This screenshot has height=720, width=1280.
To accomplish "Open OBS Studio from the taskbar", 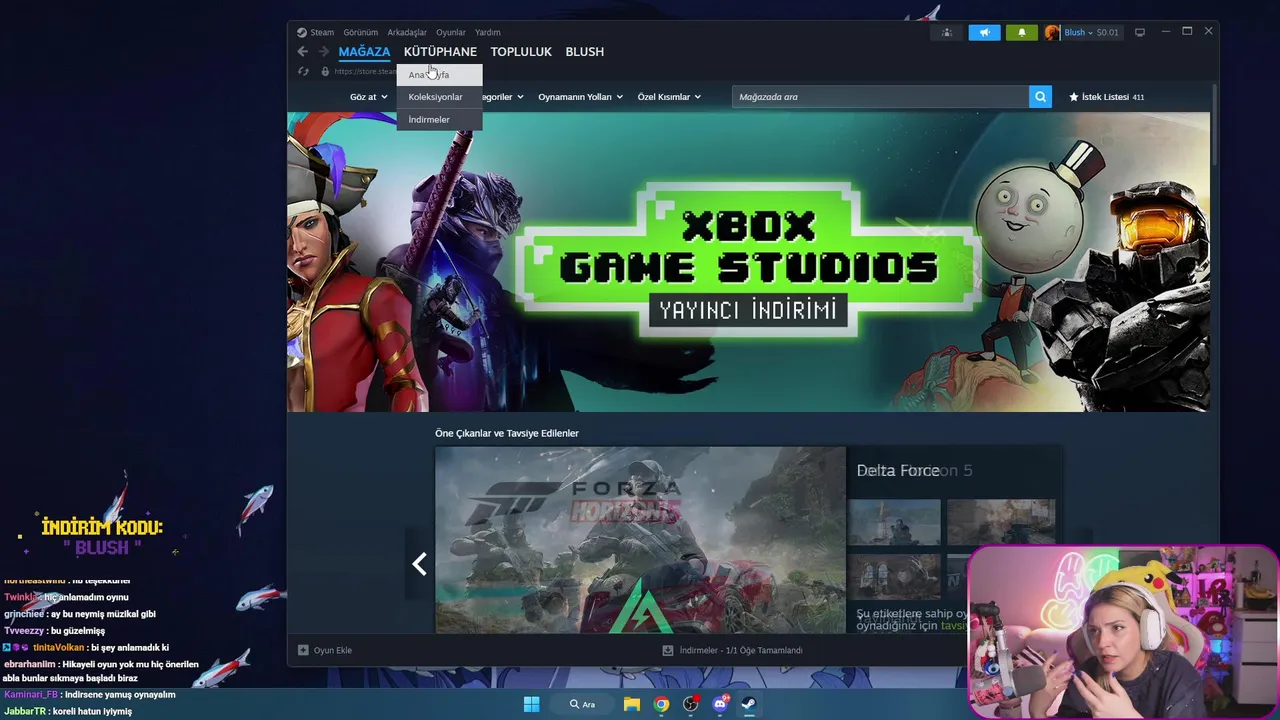I will click(690, 704).
